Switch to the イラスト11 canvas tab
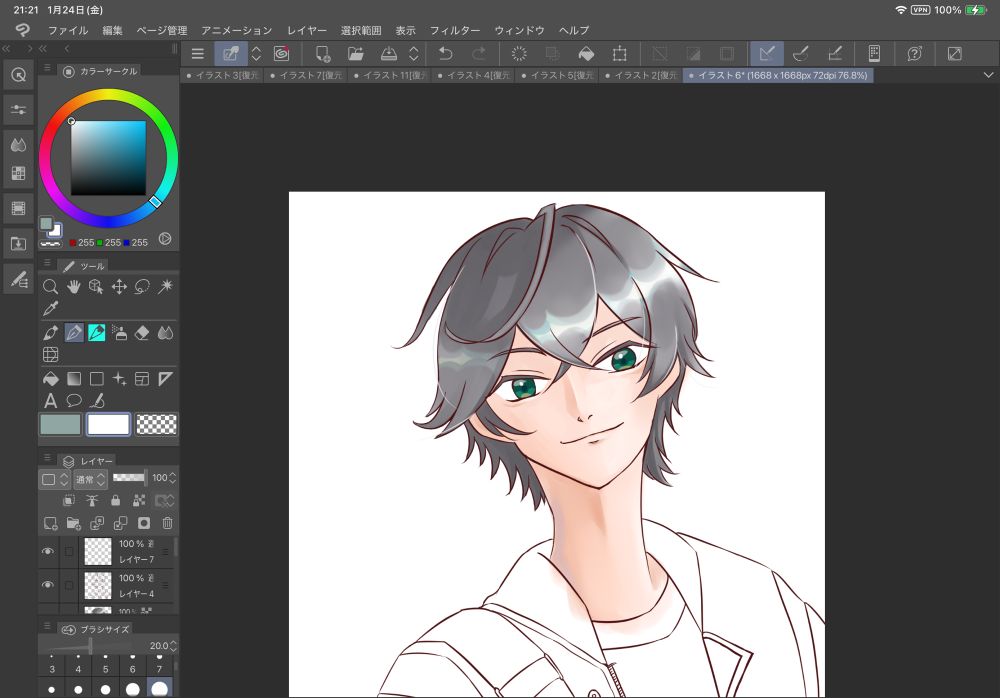 coord(391,75)
